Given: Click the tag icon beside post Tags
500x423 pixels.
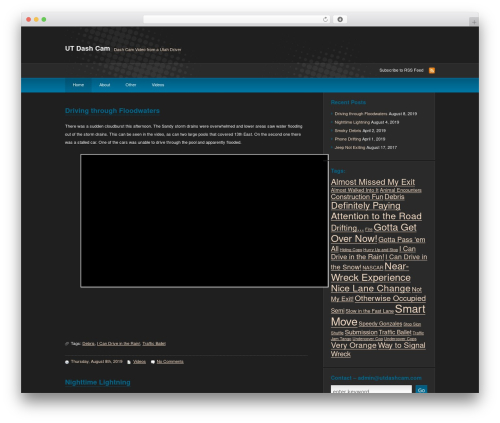Looking at the screenshot, I should [67, 344].
